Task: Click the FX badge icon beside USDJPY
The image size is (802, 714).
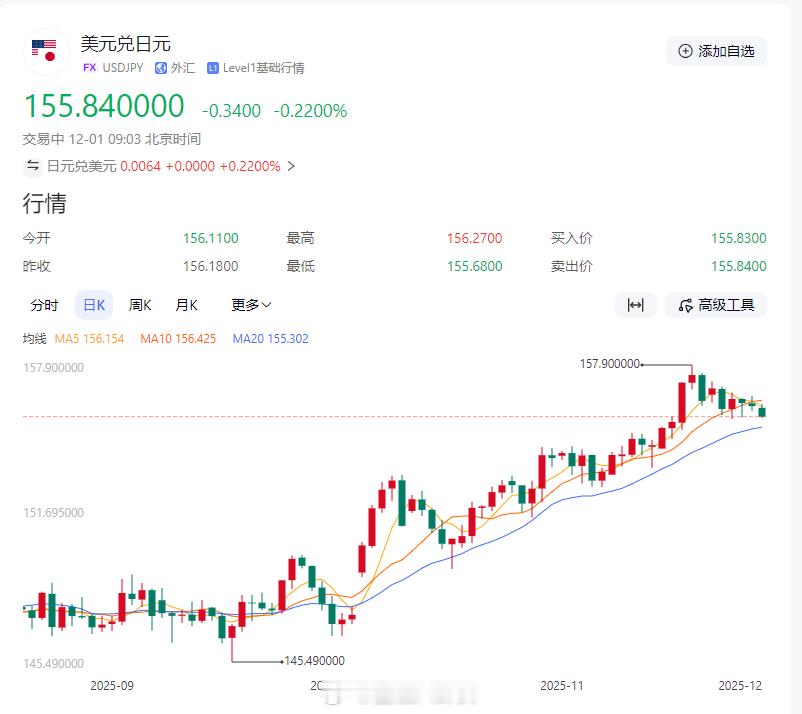Action: [90, 68]
